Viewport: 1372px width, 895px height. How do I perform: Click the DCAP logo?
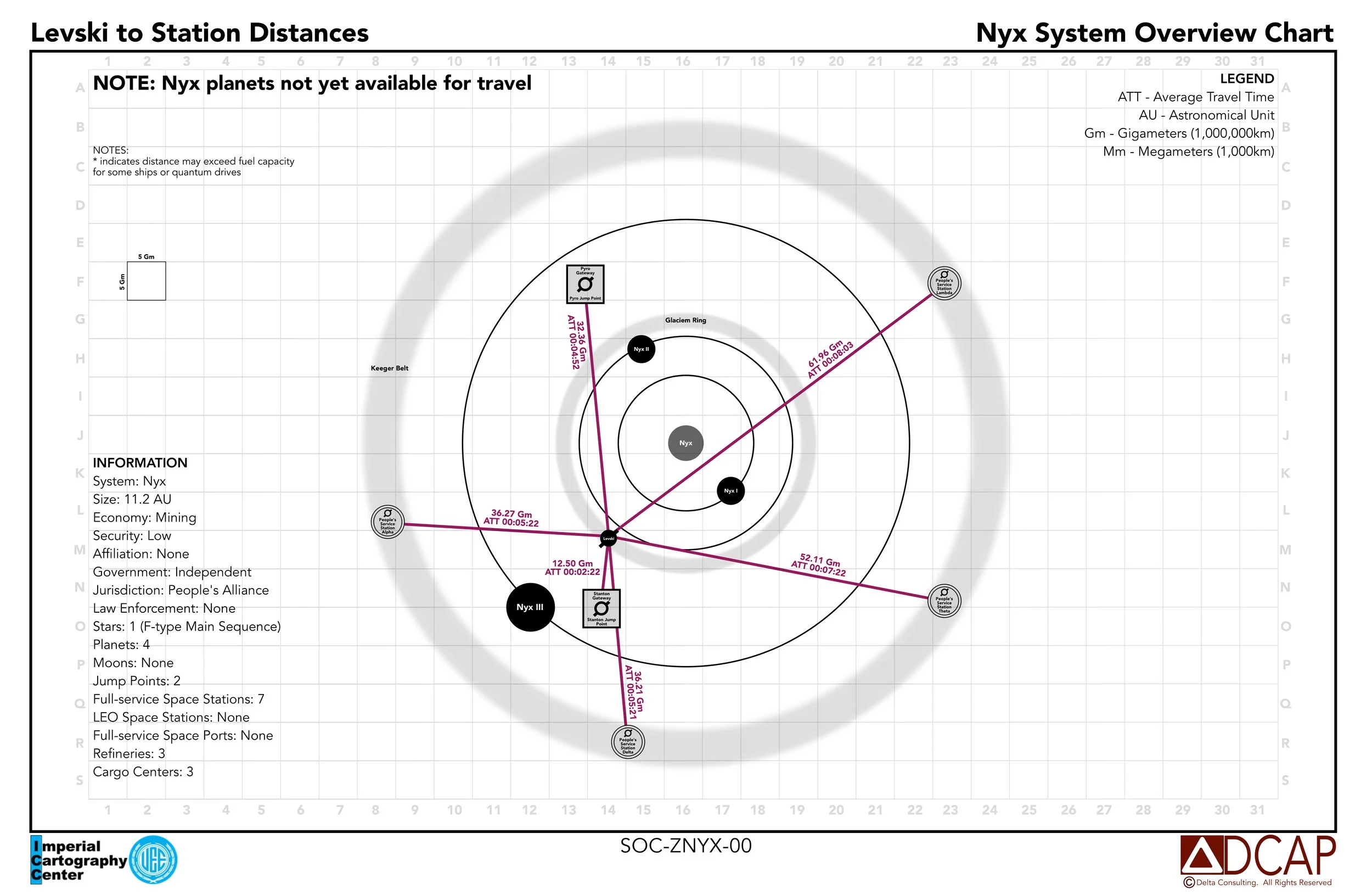tap(1258, 855)
